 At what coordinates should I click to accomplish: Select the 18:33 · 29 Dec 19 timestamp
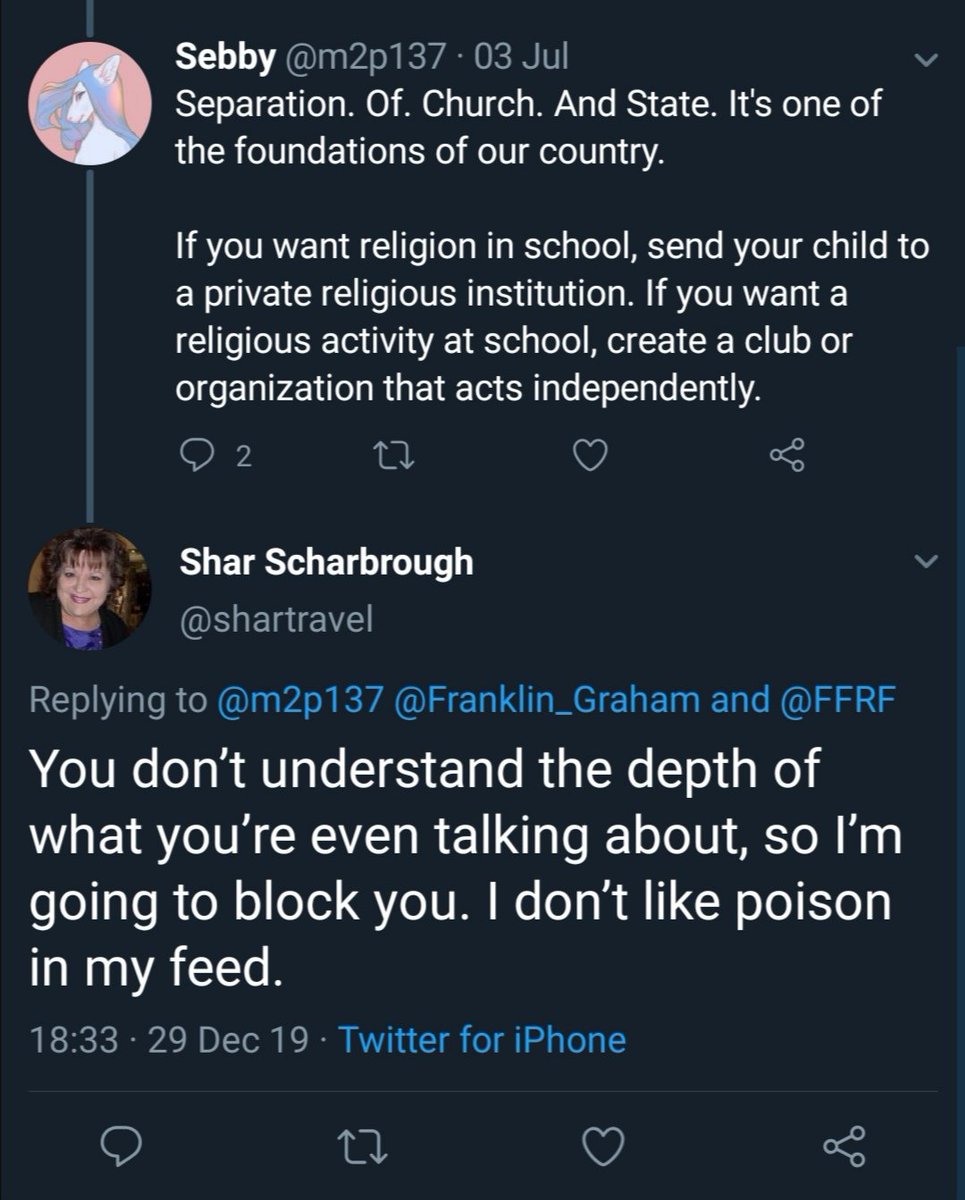(x=169, y=1040)
